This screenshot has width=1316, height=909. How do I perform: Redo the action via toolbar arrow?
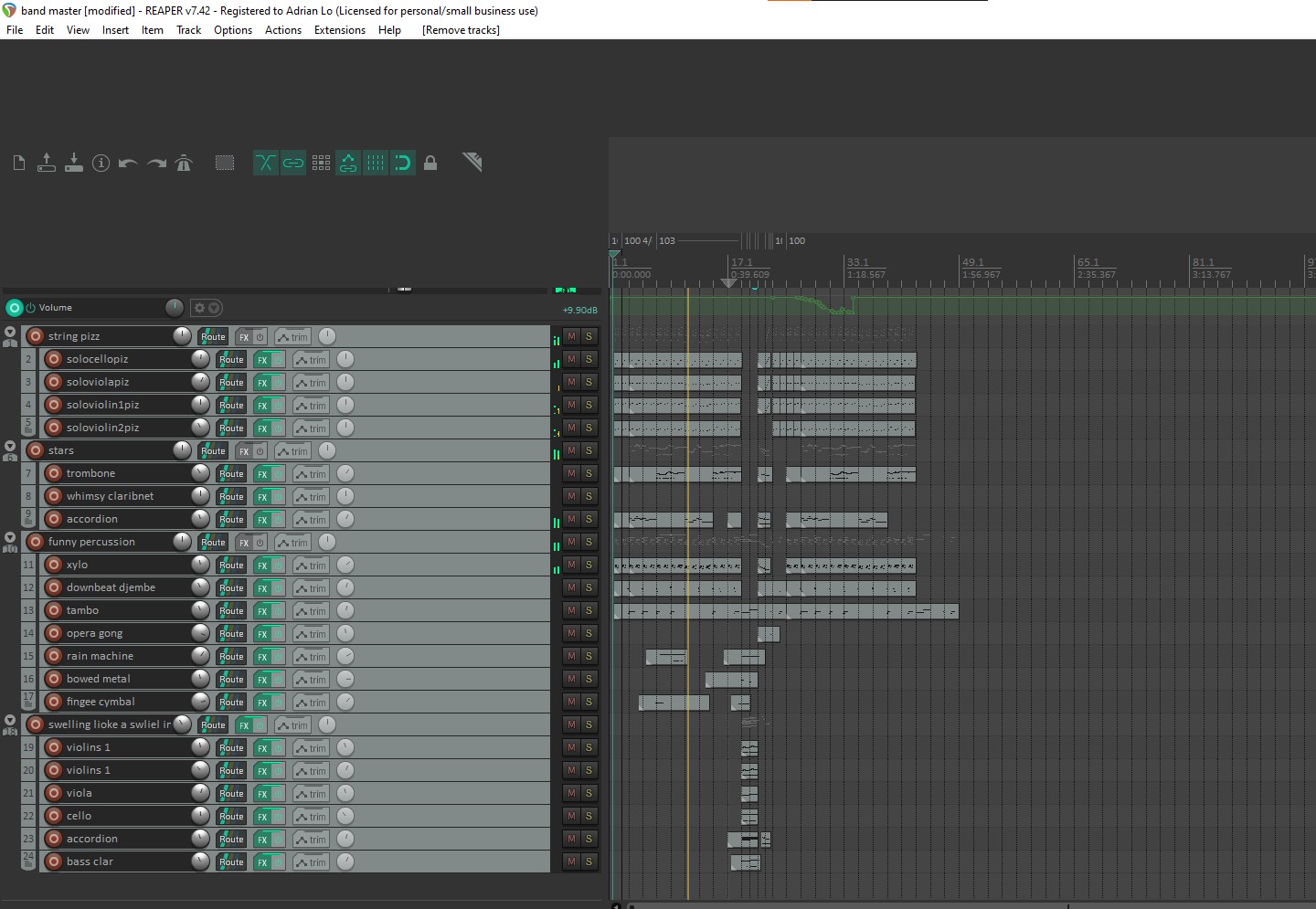[x=156, y=164]
